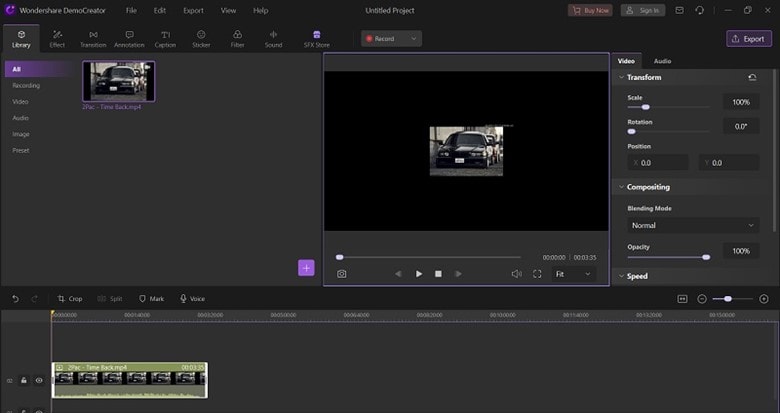Add media with purple plus button
Screen dimensions: 780x413
pos(306,268)
